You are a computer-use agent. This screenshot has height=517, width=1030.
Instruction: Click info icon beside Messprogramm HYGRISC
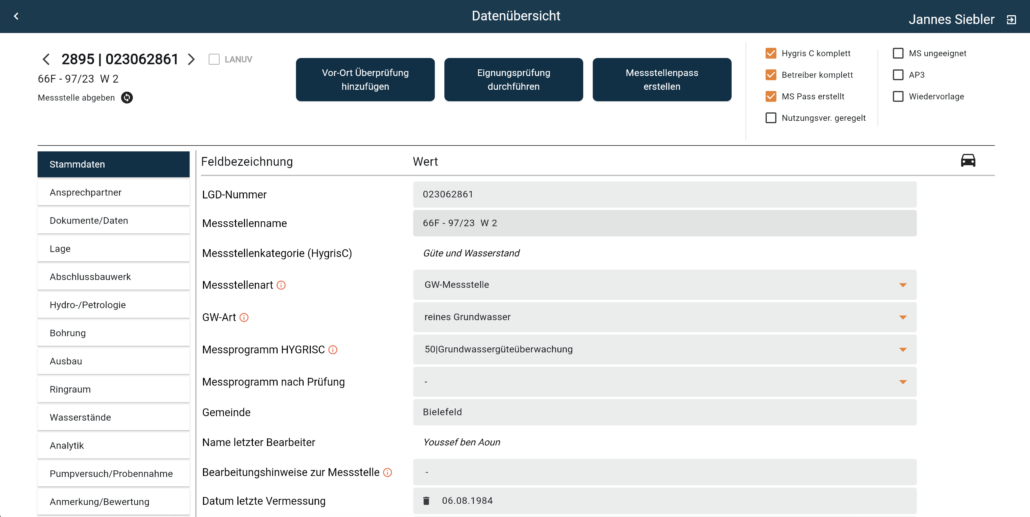click(333, 350)
